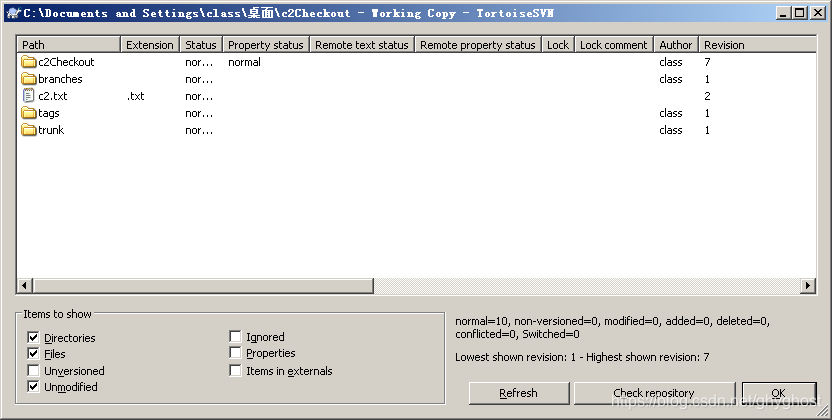Viewport: 832px width, 420px height.
Task: Click the Refresh button
Action: click(x=519, y=393)
